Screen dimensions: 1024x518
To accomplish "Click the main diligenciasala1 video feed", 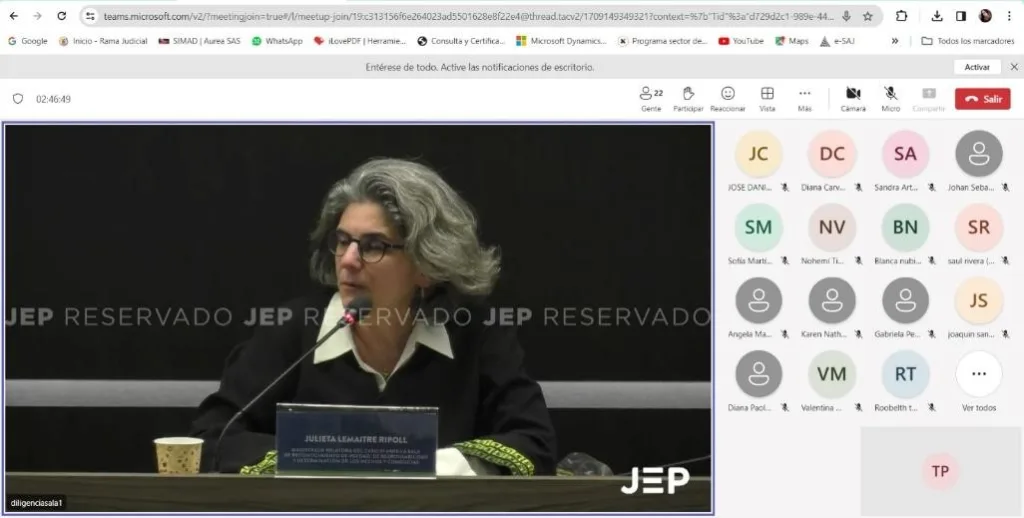I will [x=359, y=317].
